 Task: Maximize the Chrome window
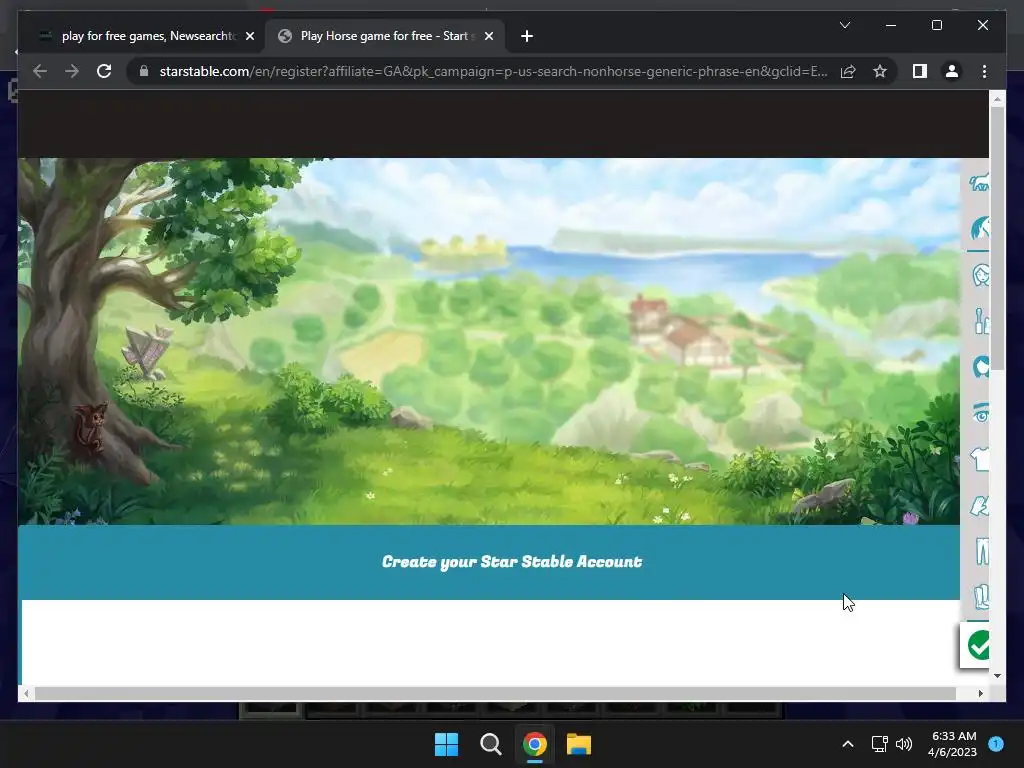coord(936,25)
